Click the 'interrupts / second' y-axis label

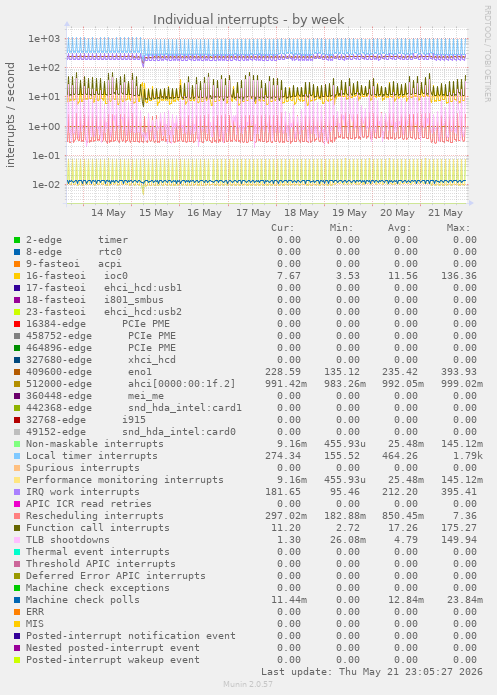10,115
